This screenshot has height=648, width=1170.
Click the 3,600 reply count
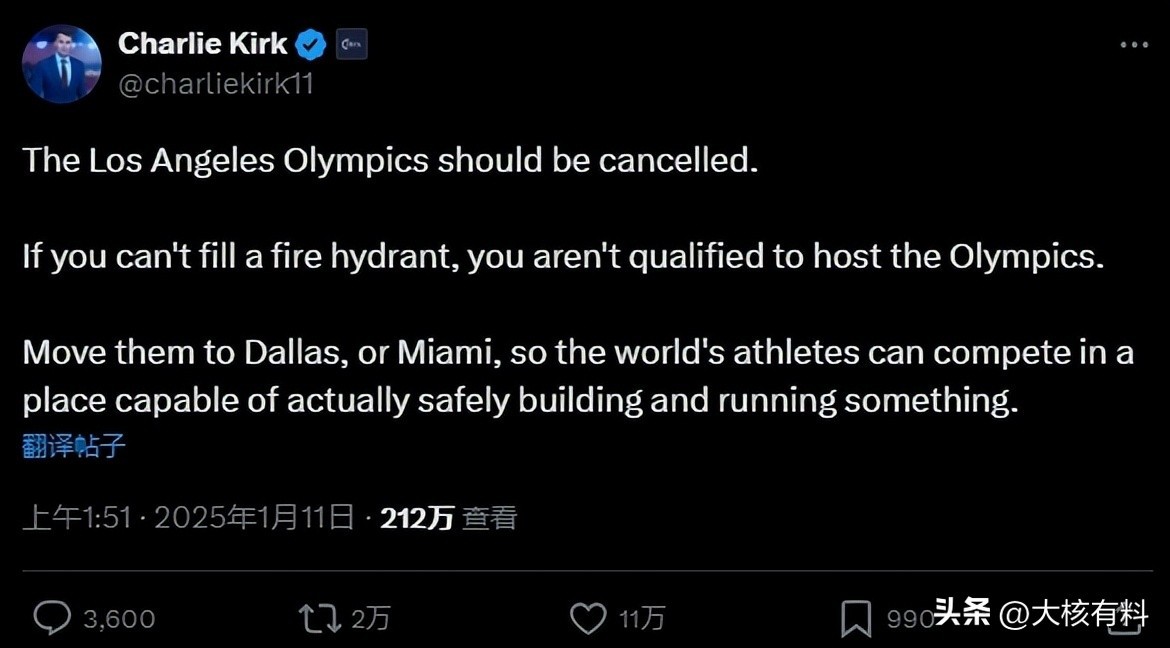click(x=119, y=619)
